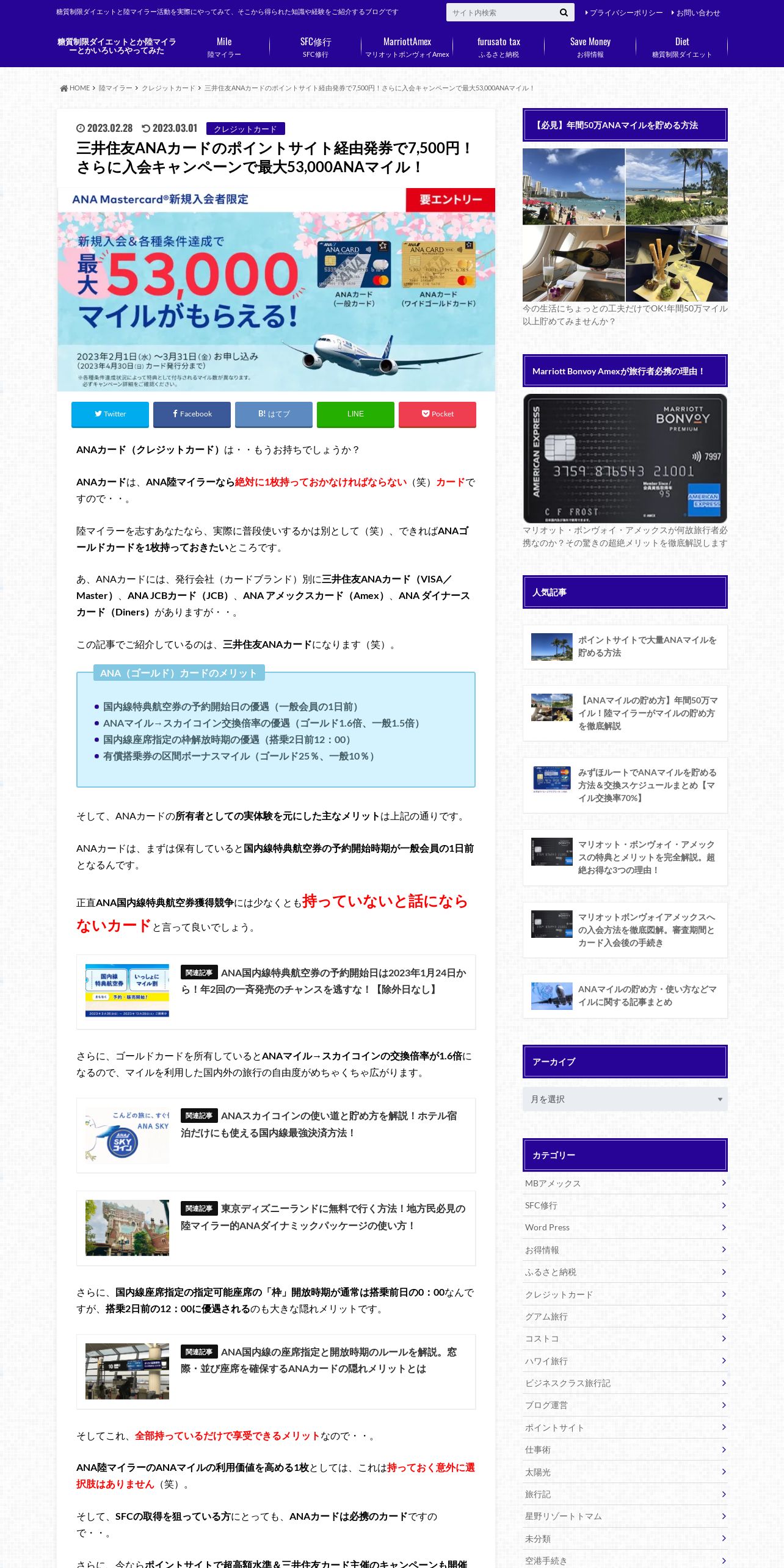This screenshot has height=1568, width=784.
Task: Click the クレジットカード category tag
Action: [245, 129]
